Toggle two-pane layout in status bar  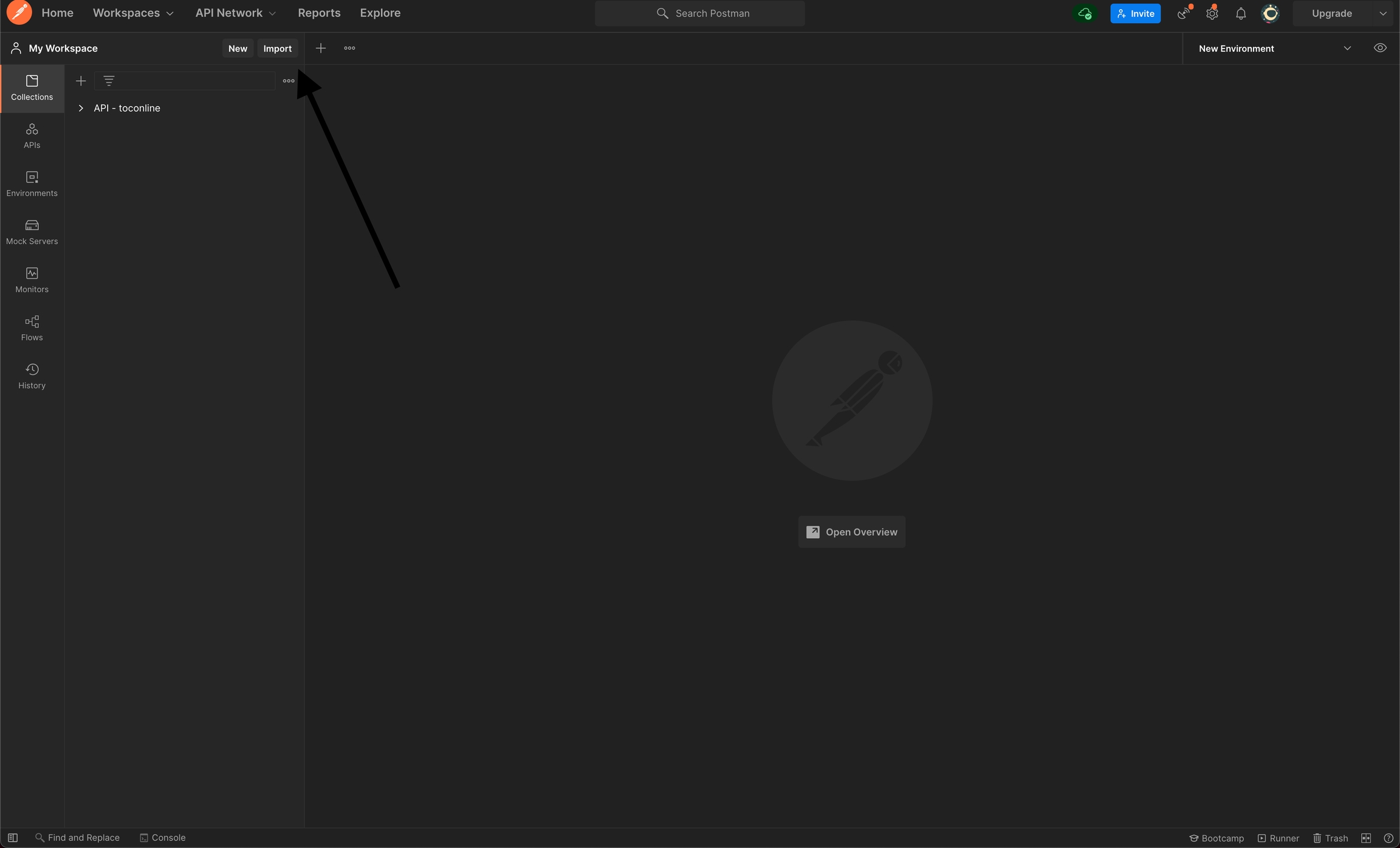pos(1366,838)
